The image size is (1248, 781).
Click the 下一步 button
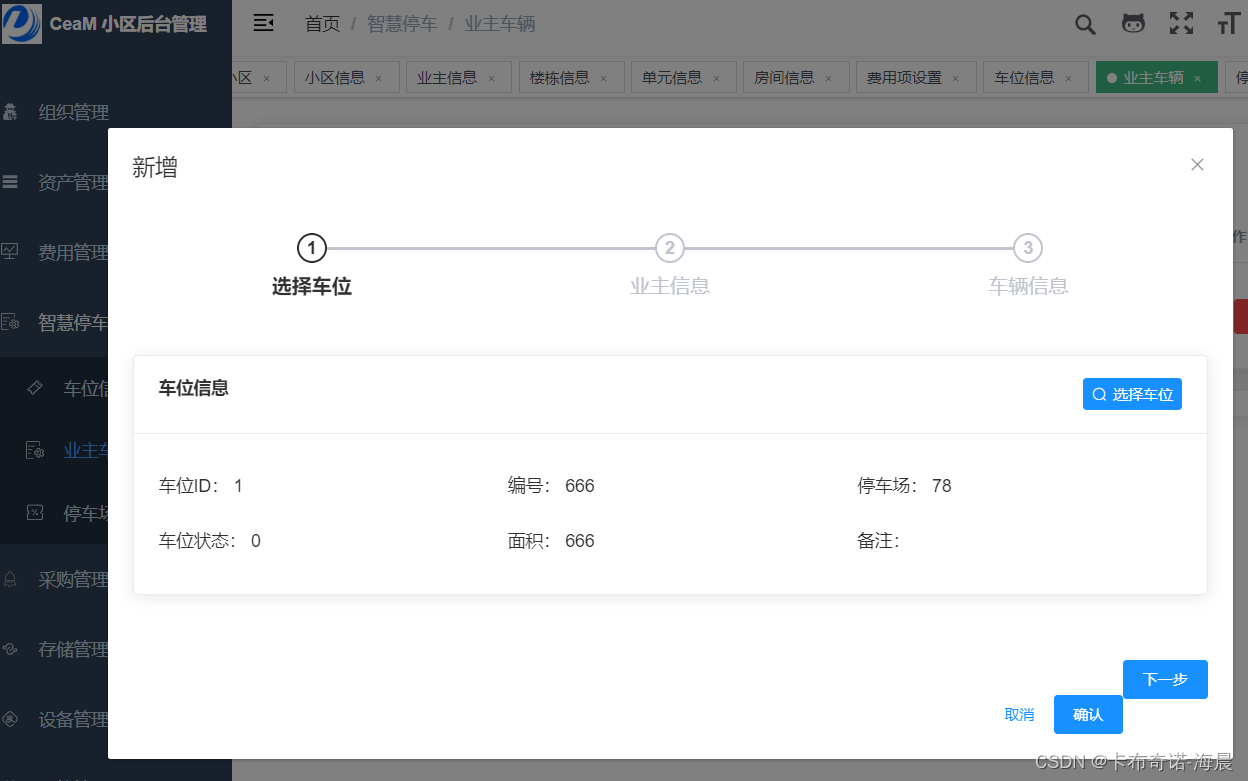tap(1165, 679)
